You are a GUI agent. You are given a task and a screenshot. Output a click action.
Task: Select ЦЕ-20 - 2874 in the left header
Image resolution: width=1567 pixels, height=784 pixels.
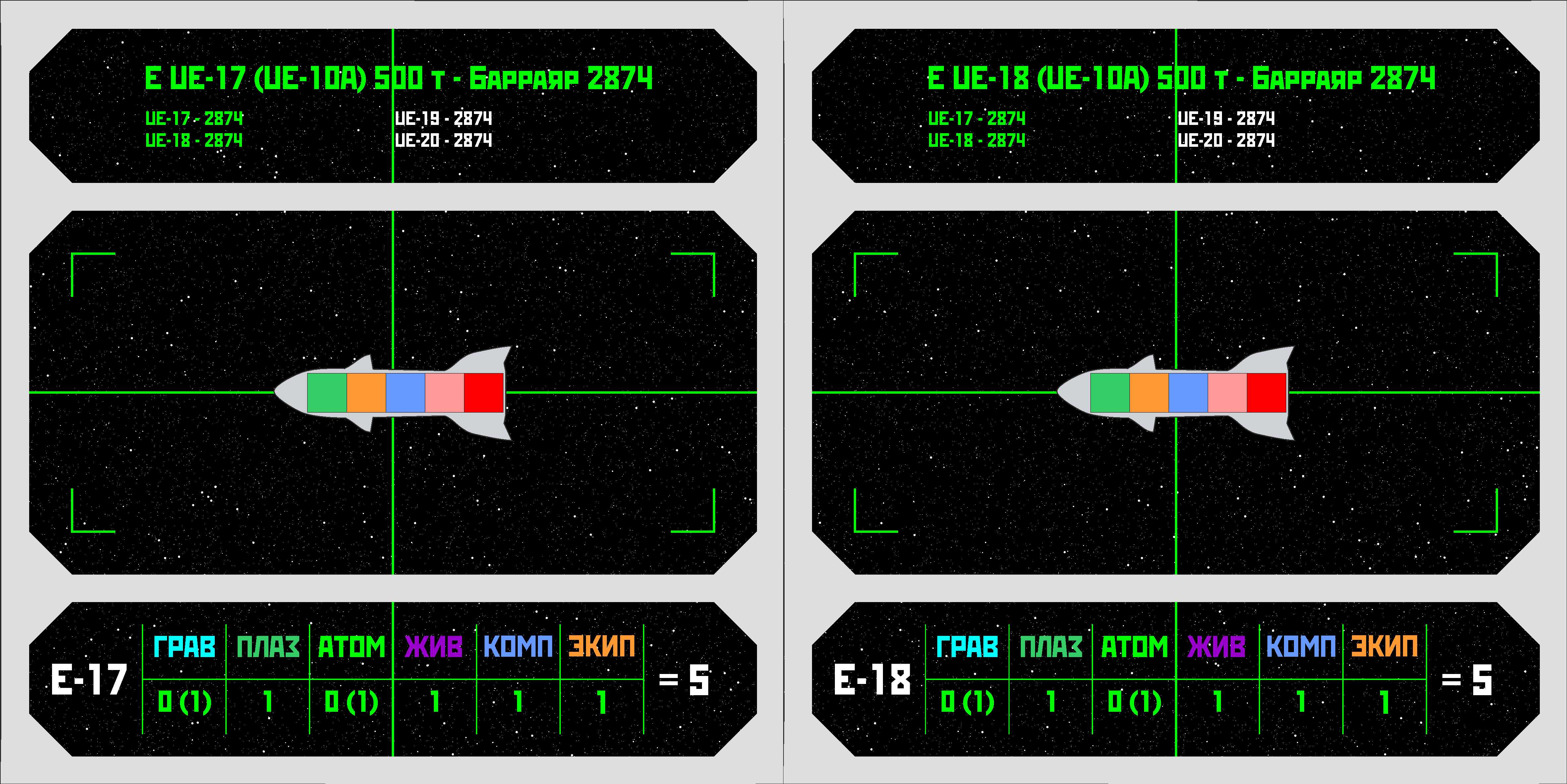point(443,140)
